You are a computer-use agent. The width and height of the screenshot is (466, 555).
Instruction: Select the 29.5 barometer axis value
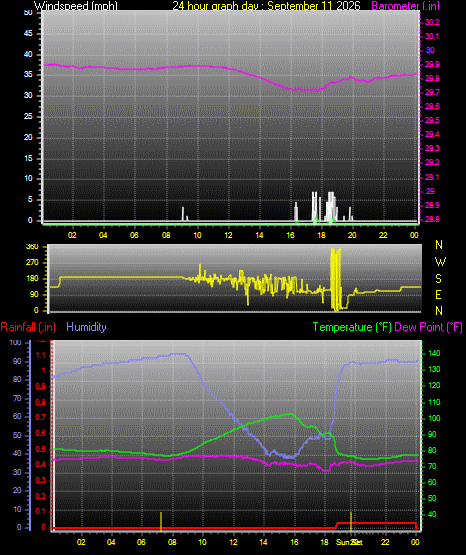(432, 120)
